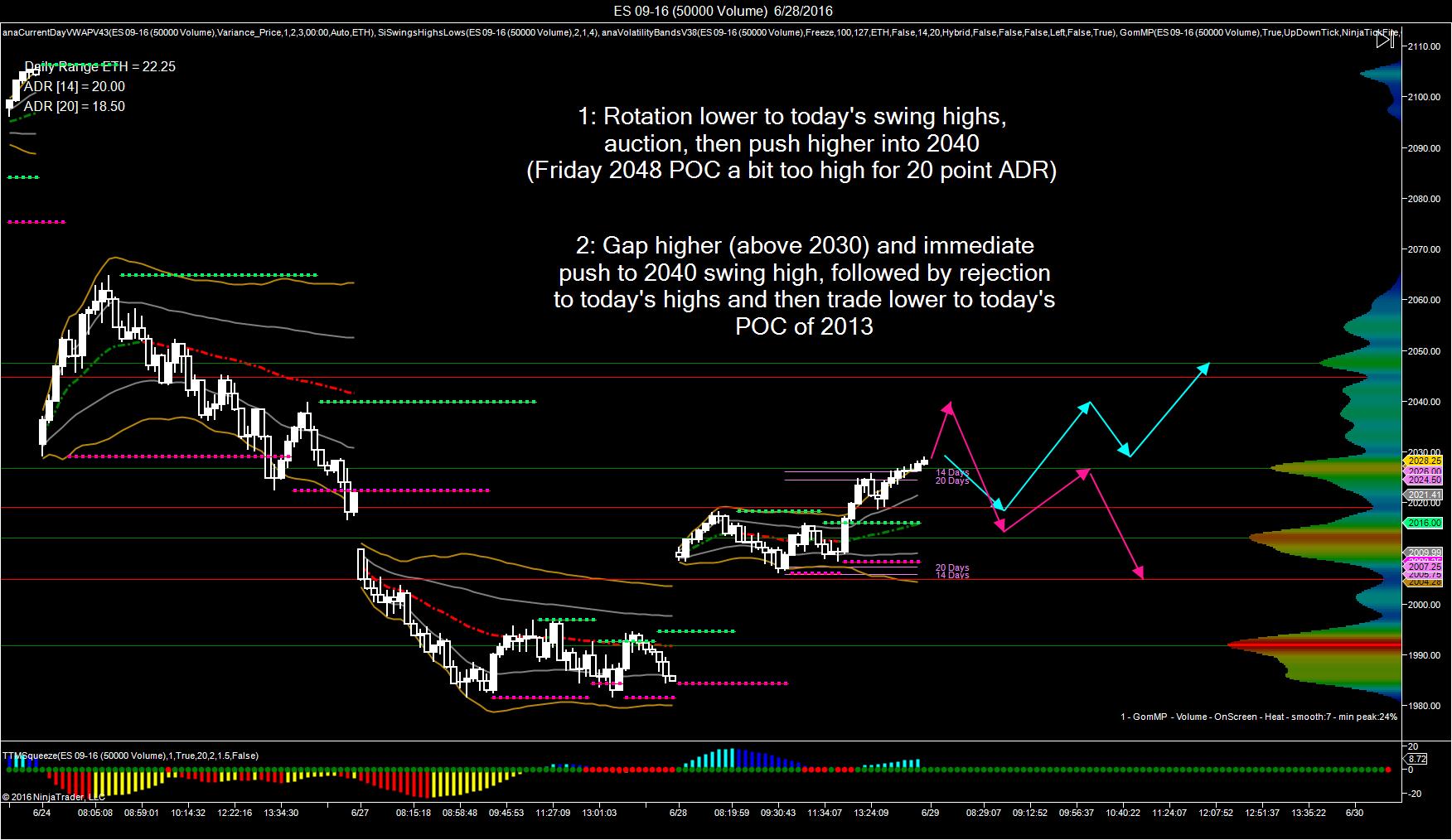Click the 'ADR [14] = 20.00' label

pyautogui.click(x=75, y=86)
